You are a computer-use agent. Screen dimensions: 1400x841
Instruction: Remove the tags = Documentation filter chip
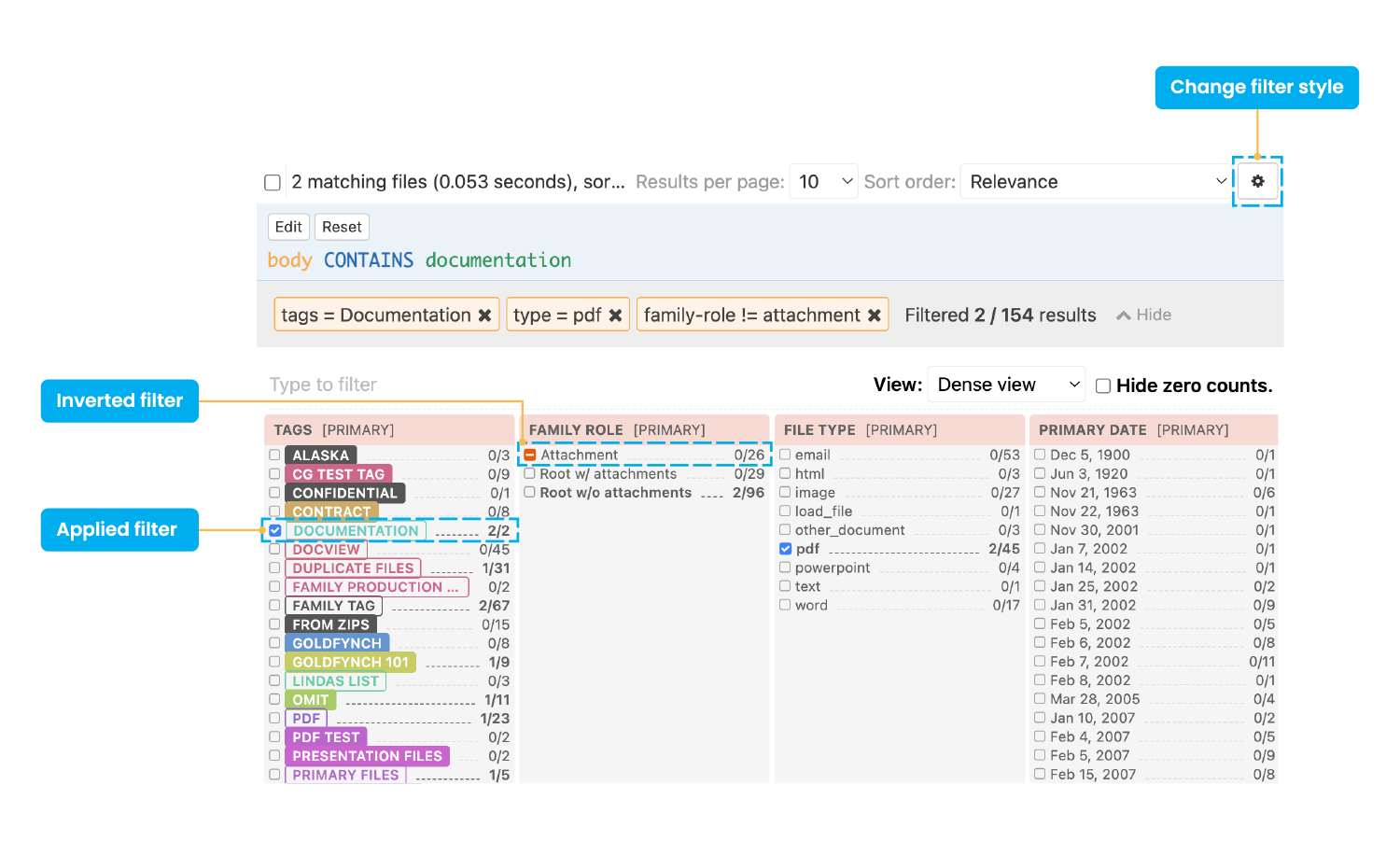point(484,315)
